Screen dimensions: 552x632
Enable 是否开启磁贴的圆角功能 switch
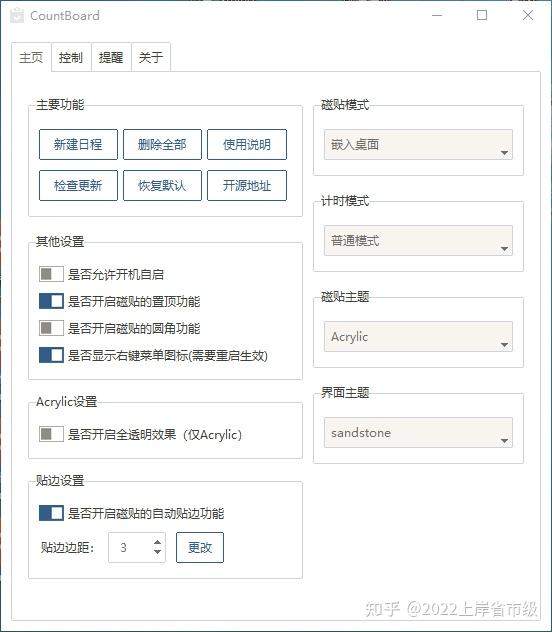point(51,328)
